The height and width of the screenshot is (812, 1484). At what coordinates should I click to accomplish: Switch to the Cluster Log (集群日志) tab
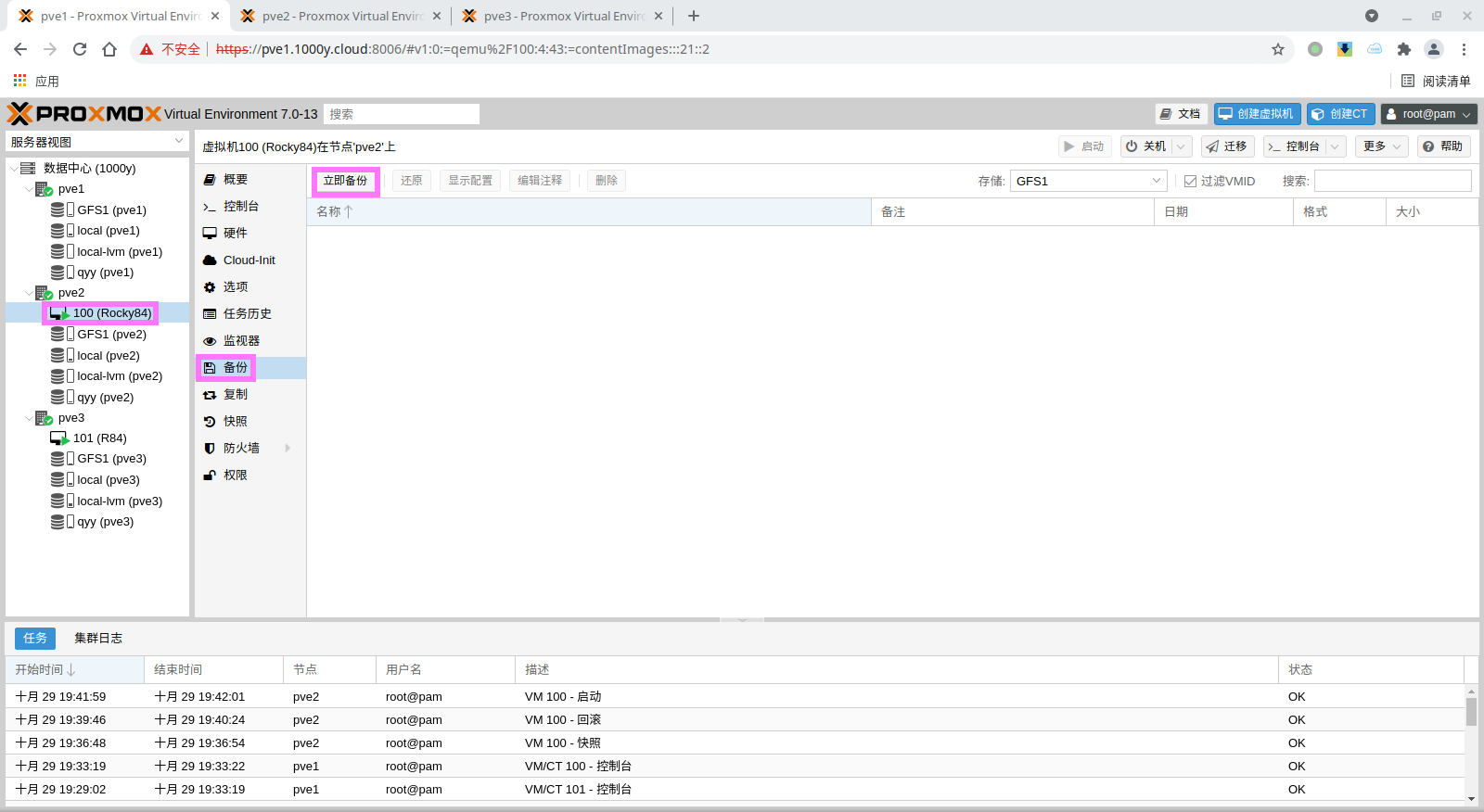pos(98,638)
